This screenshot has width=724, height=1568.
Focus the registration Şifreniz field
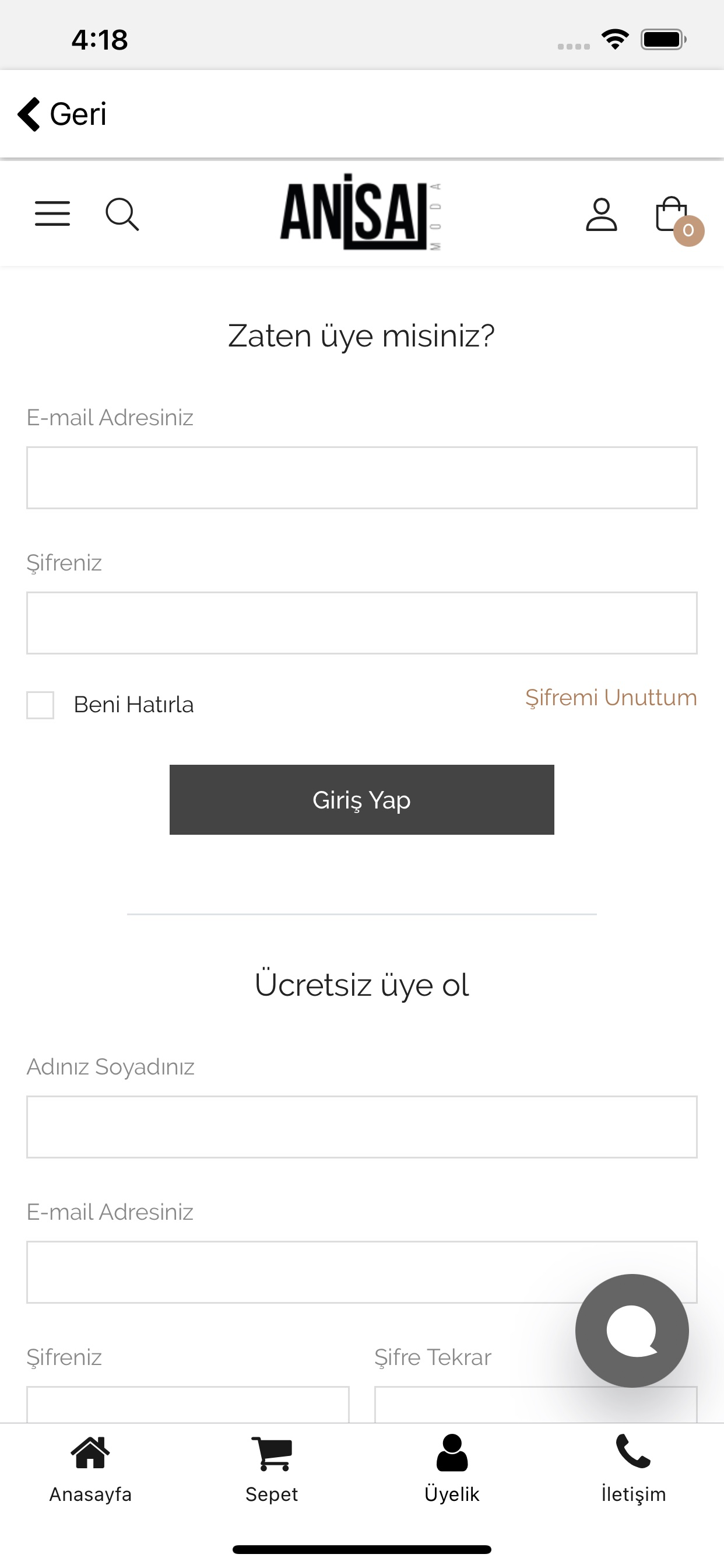pos(188,1404)
